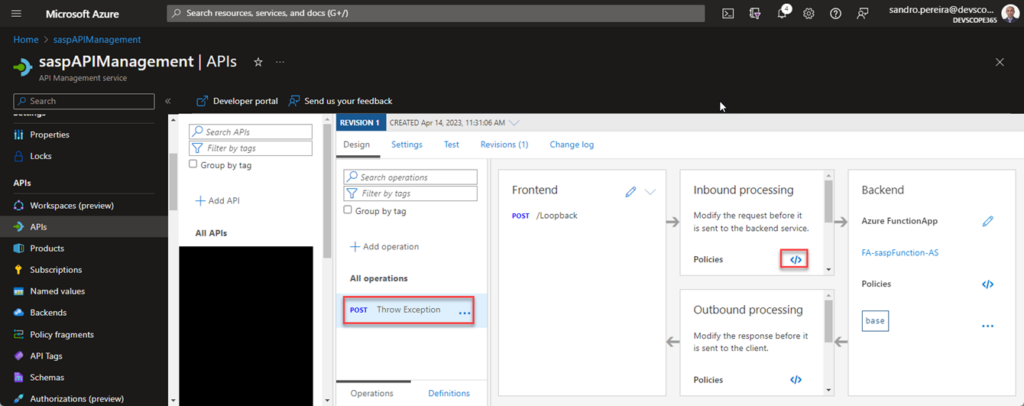The height and width of the screenshot is (406, 1024).
Task: Open the FA-saspFunction-AS backend link
Action: [899, 253]
